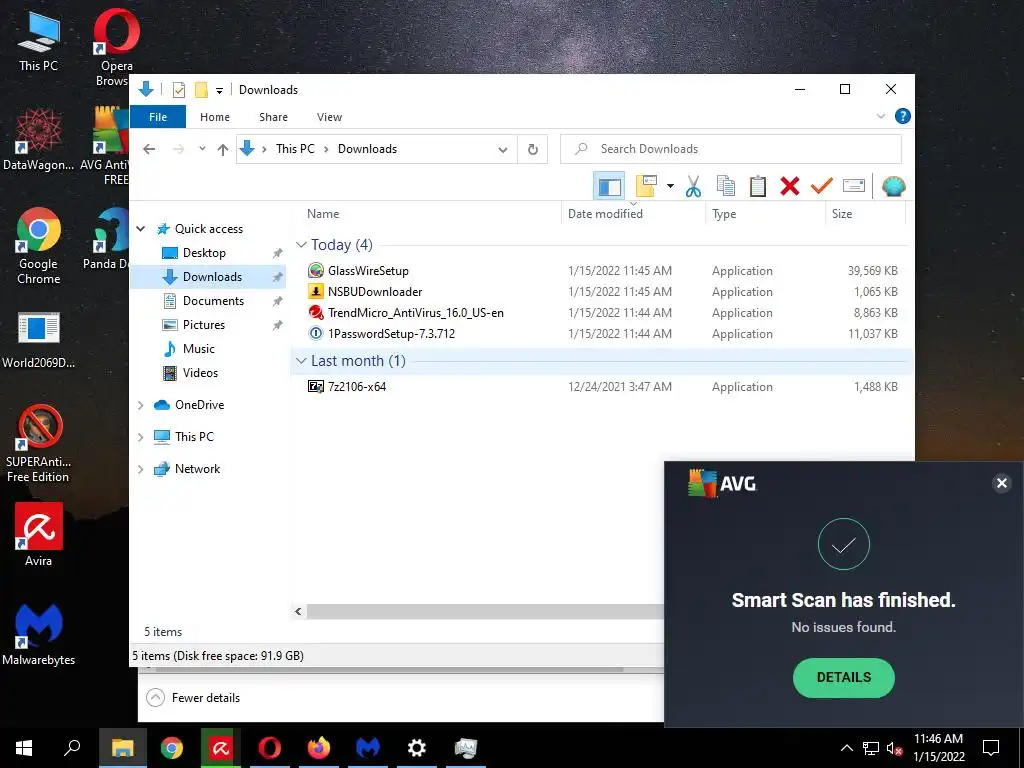Open SUPERAntiSpyware Free Edition desktop icon
1024x768 pixels.
point(39,443)
